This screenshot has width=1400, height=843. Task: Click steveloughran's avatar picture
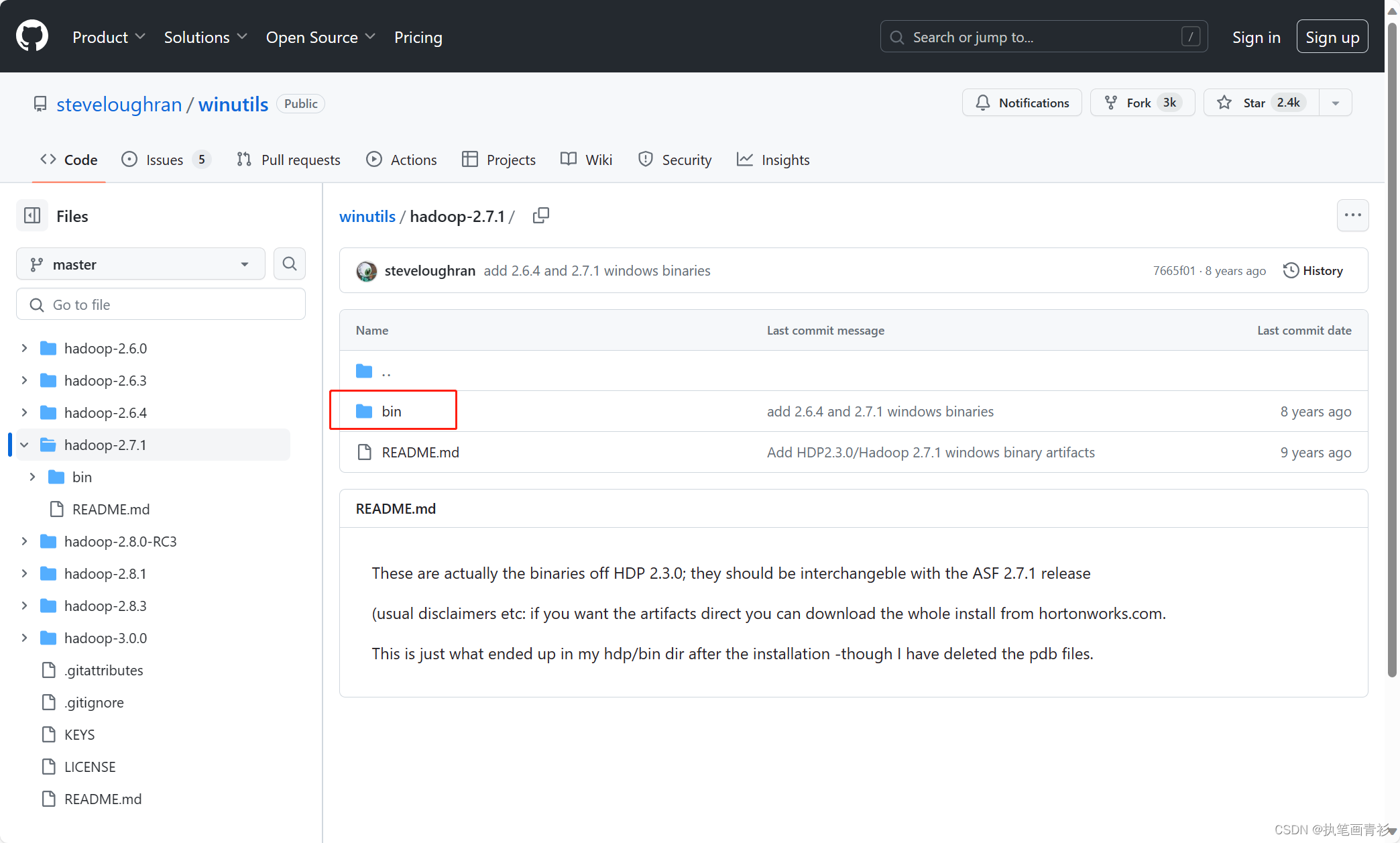pyautogui.click(x=366, y=271)
